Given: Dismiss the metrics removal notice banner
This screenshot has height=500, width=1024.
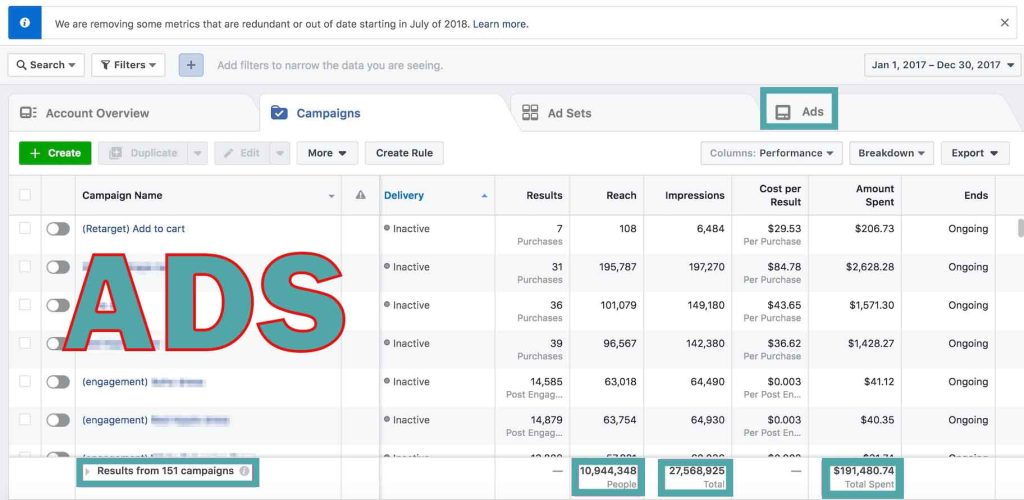Looking at the screenshot, I should coord(1004,23).
